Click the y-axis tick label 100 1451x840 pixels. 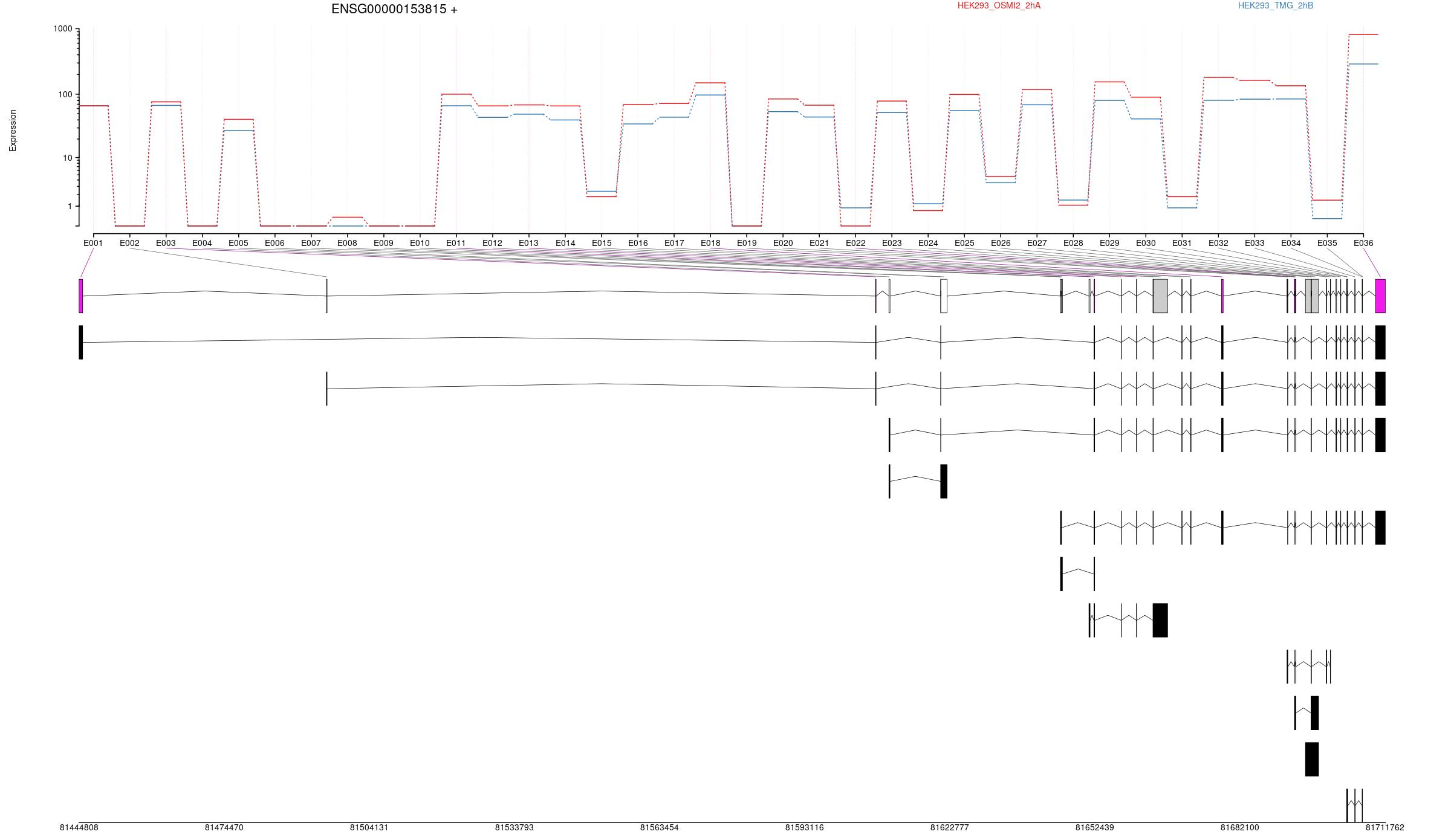click(65, 94)
